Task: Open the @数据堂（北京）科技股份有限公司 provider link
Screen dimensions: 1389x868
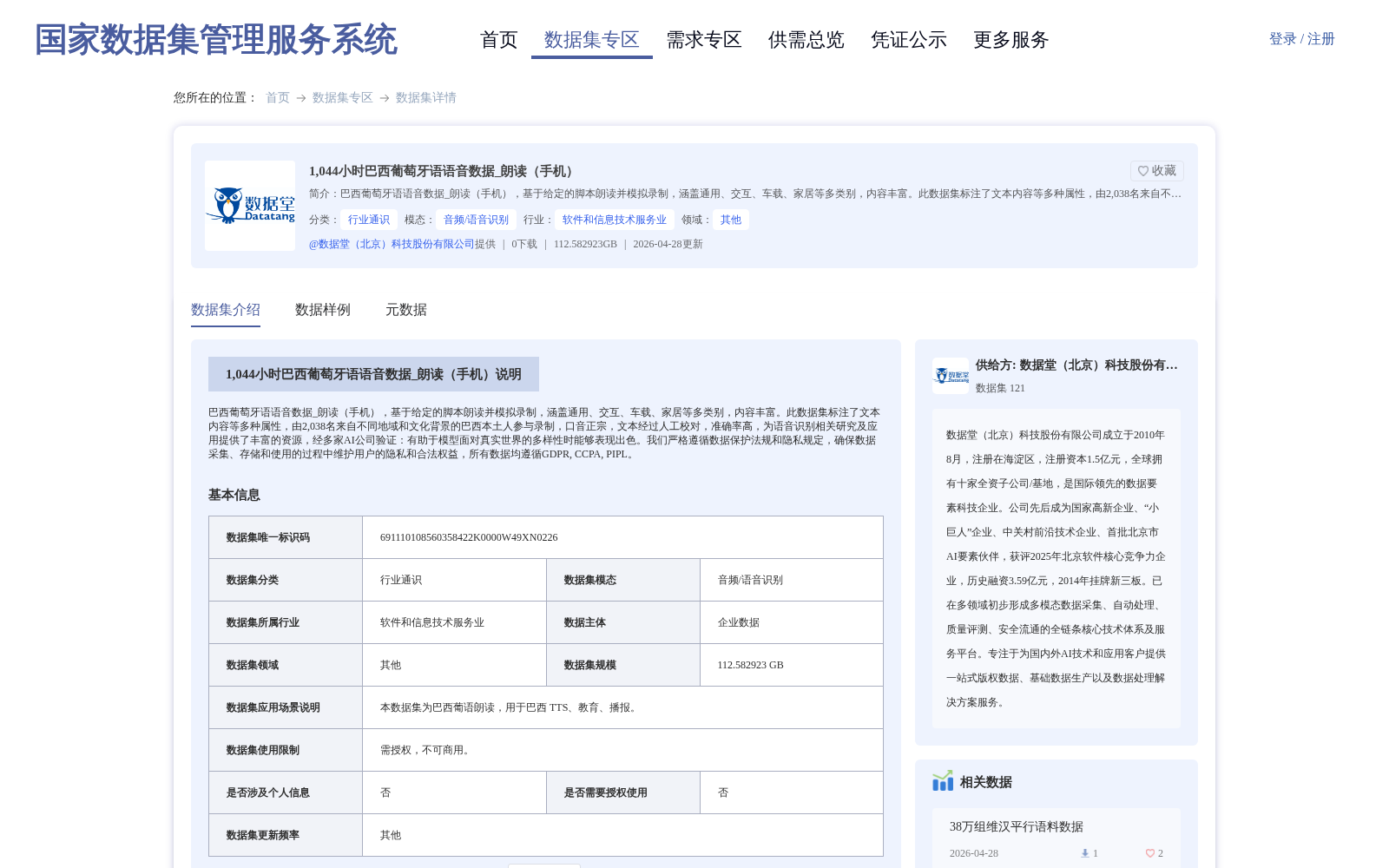Action: coord(392,244)
